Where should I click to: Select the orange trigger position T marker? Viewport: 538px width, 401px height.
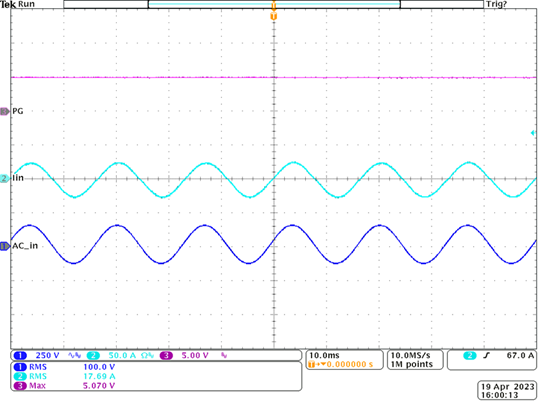coord(273,16)
